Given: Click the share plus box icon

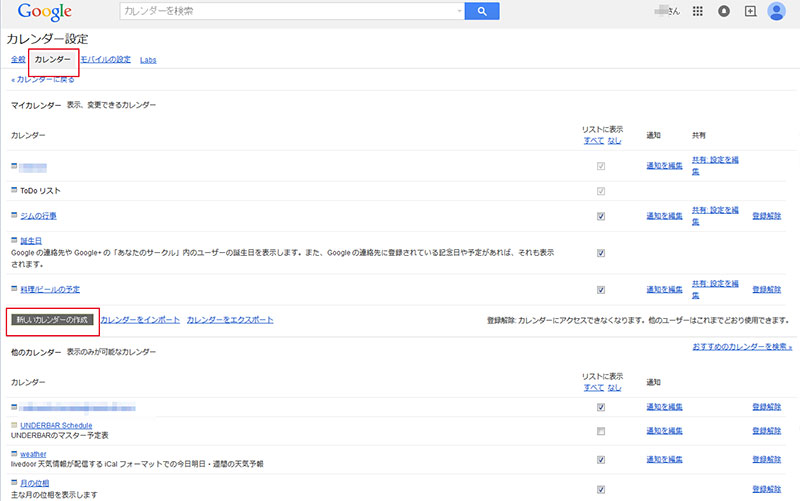Looking at the screenshot, I should tap(750, 11).
